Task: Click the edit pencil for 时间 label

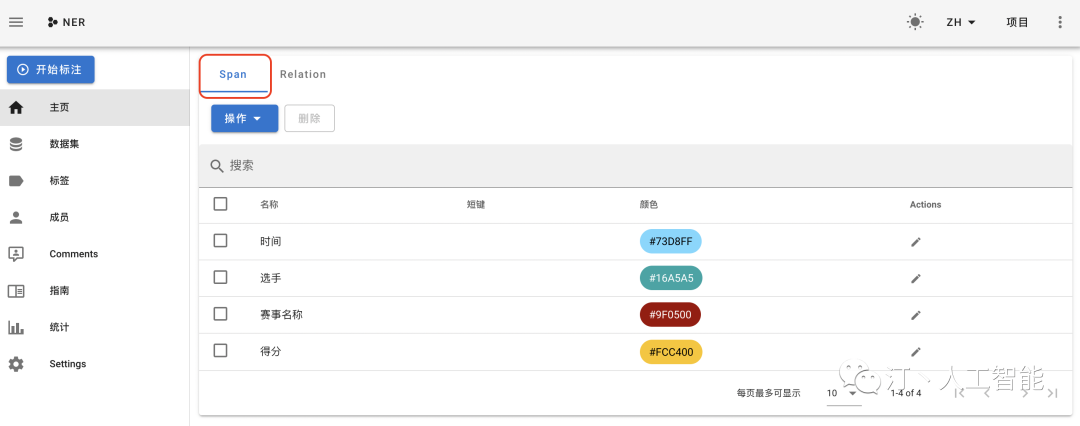Action: click(x=915, y=242)
